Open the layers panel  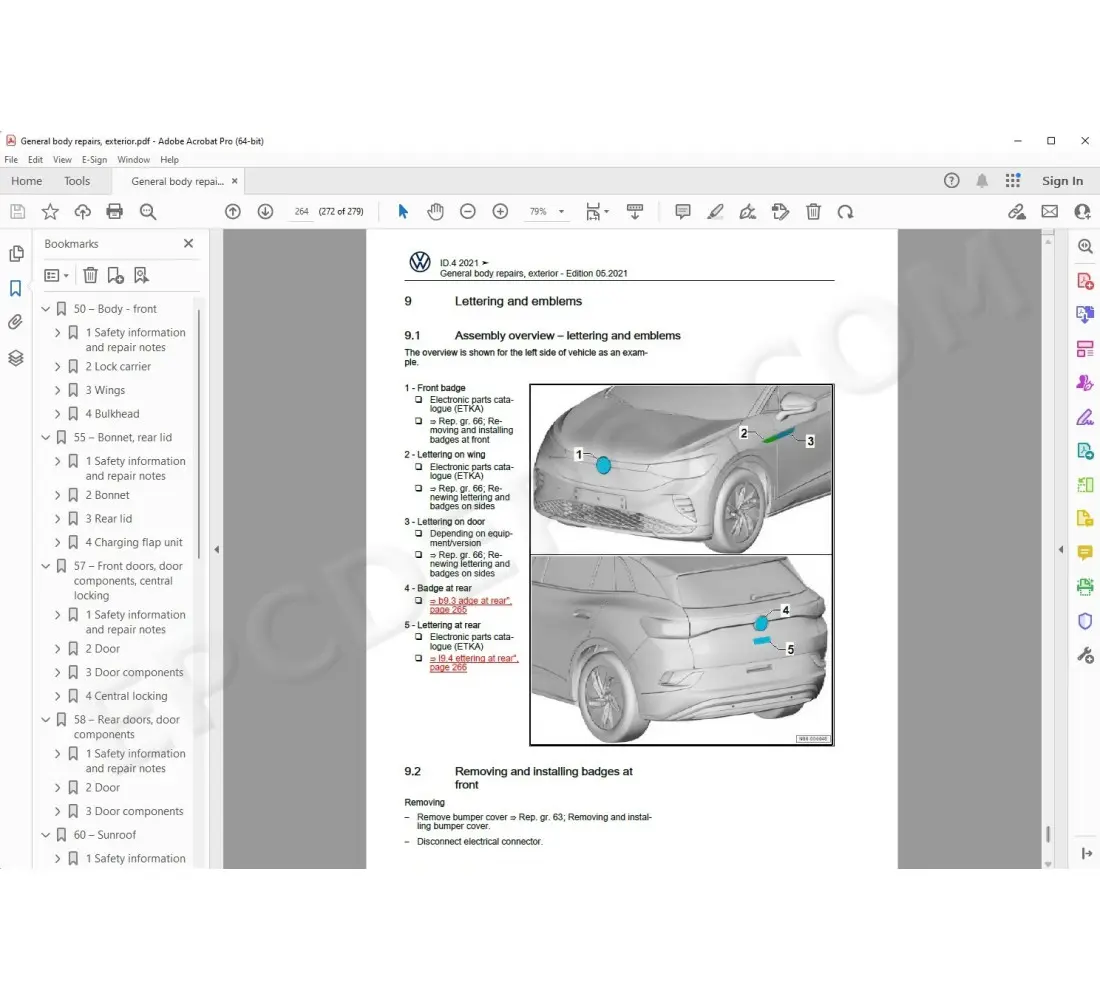[x=16, y=358]
